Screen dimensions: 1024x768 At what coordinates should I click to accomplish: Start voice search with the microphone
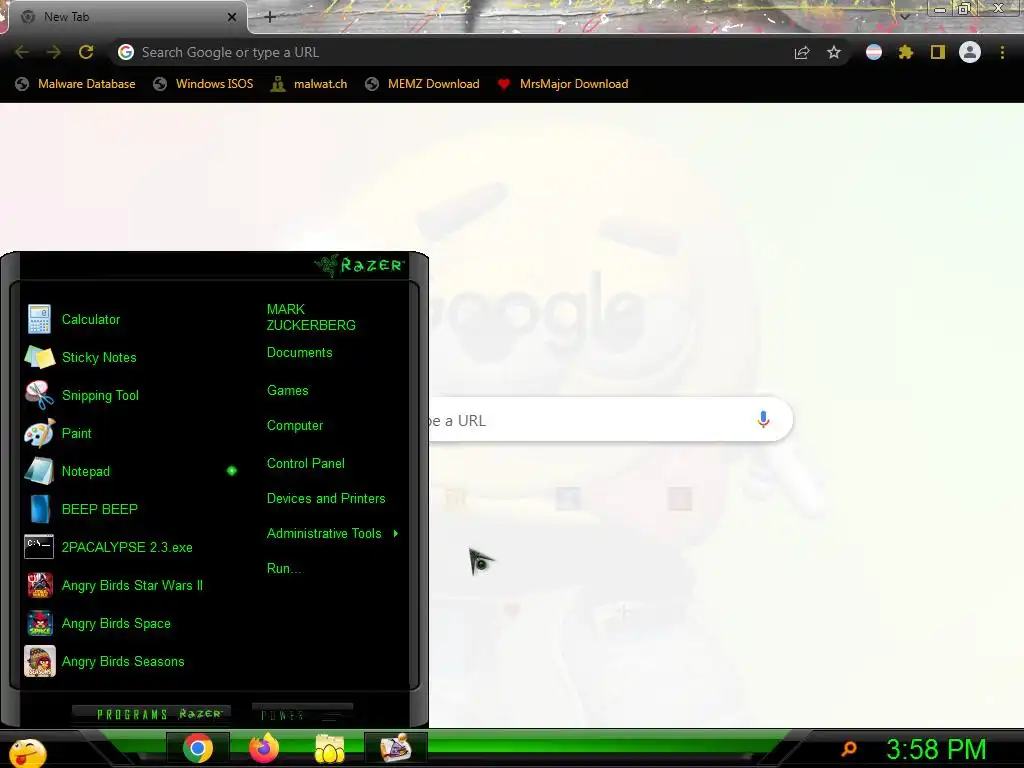tap(763, 419)
